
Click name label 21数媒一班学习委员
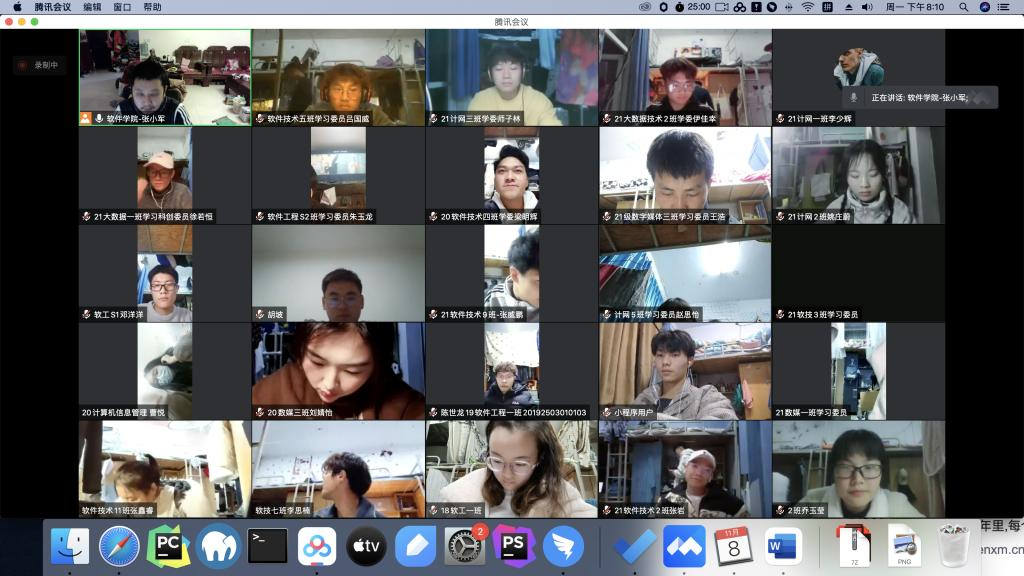point(811,413)
